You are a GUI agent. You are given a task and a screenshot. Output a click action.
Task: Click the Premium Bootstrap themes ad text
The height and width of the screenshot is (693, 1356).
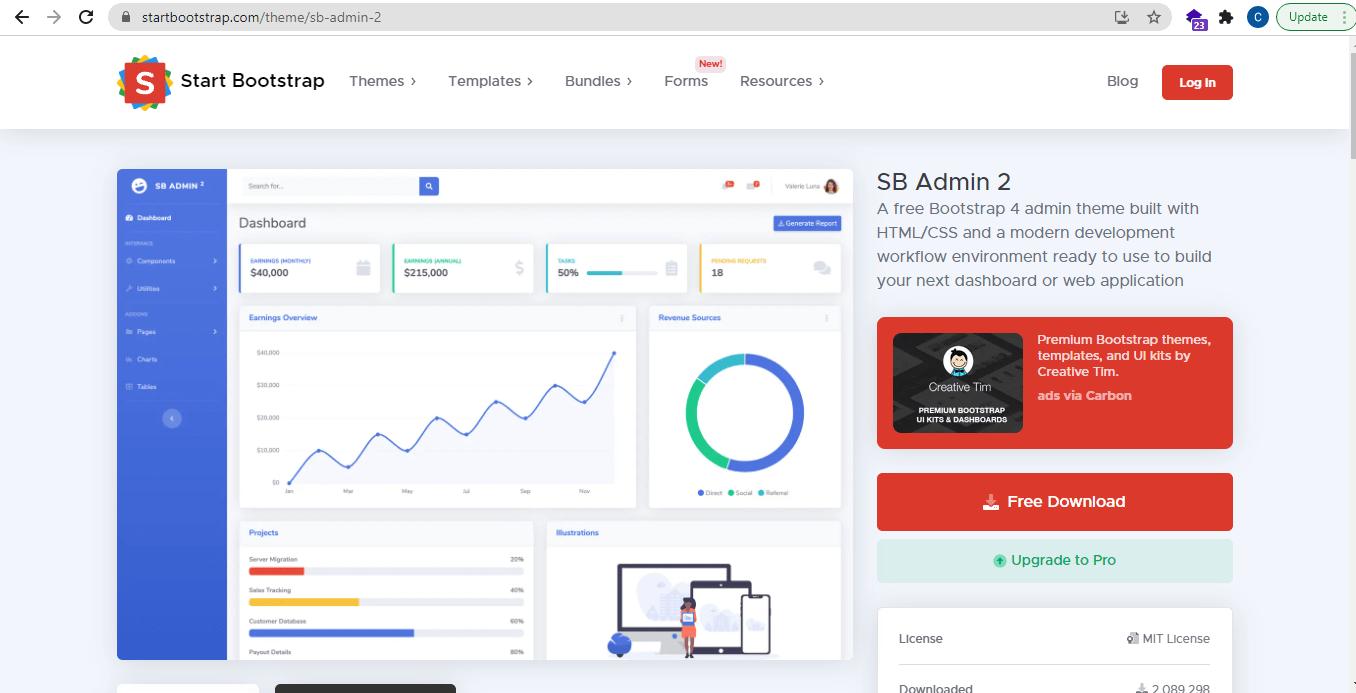point(1124,355)
